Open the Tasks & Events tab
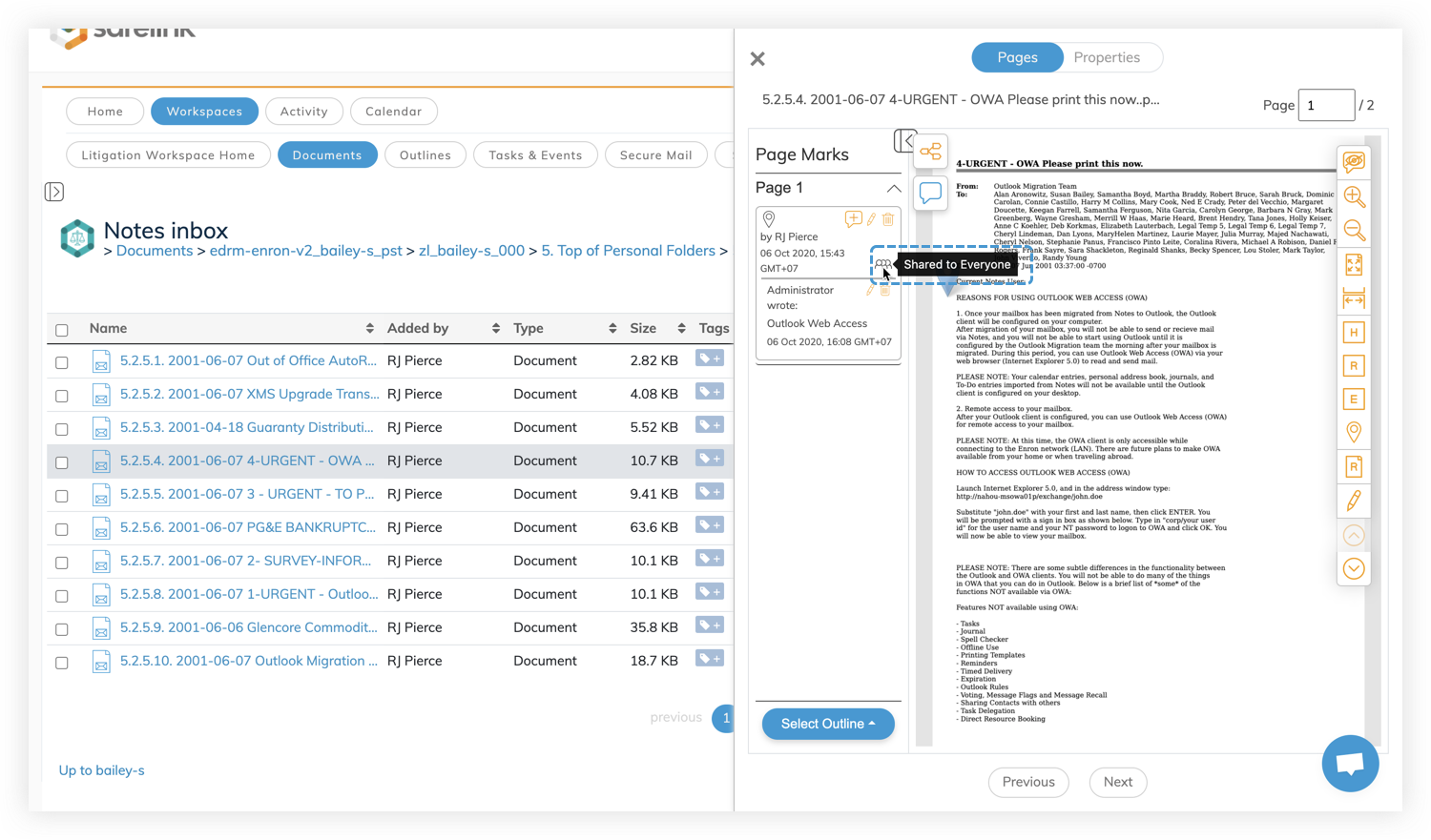The height and width of the screenshot is (840, 1431). tap(535, 155)
